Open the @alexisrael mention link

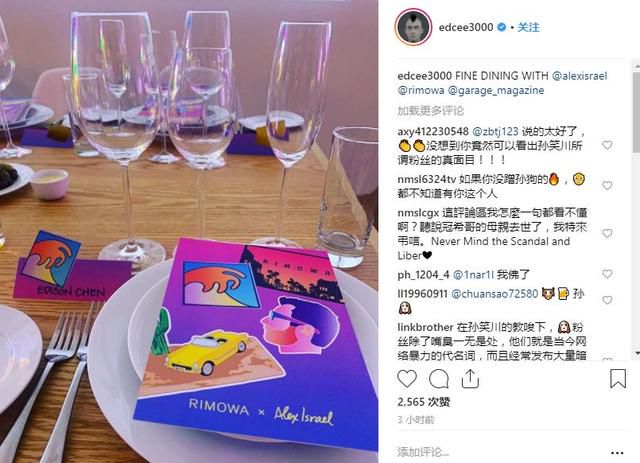(580, 76)
